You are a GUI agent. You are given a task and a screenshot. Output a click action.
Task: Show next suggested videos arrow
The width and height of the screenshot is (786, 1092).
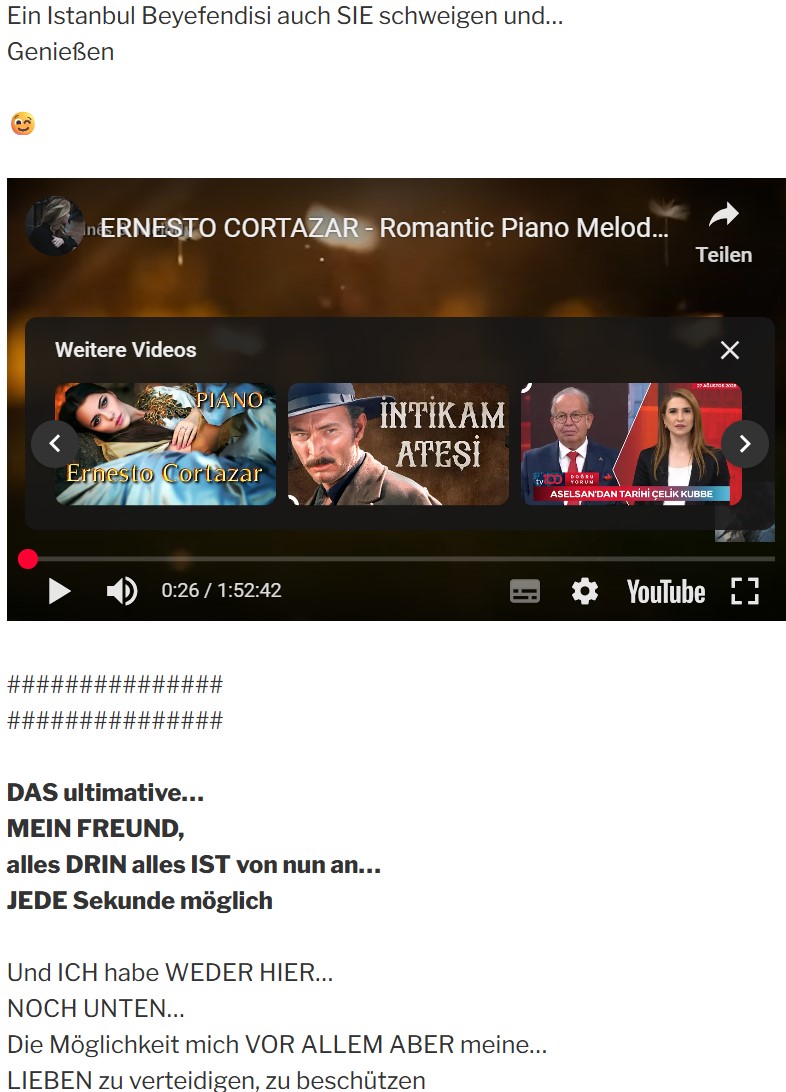click(x=745, y=444)
